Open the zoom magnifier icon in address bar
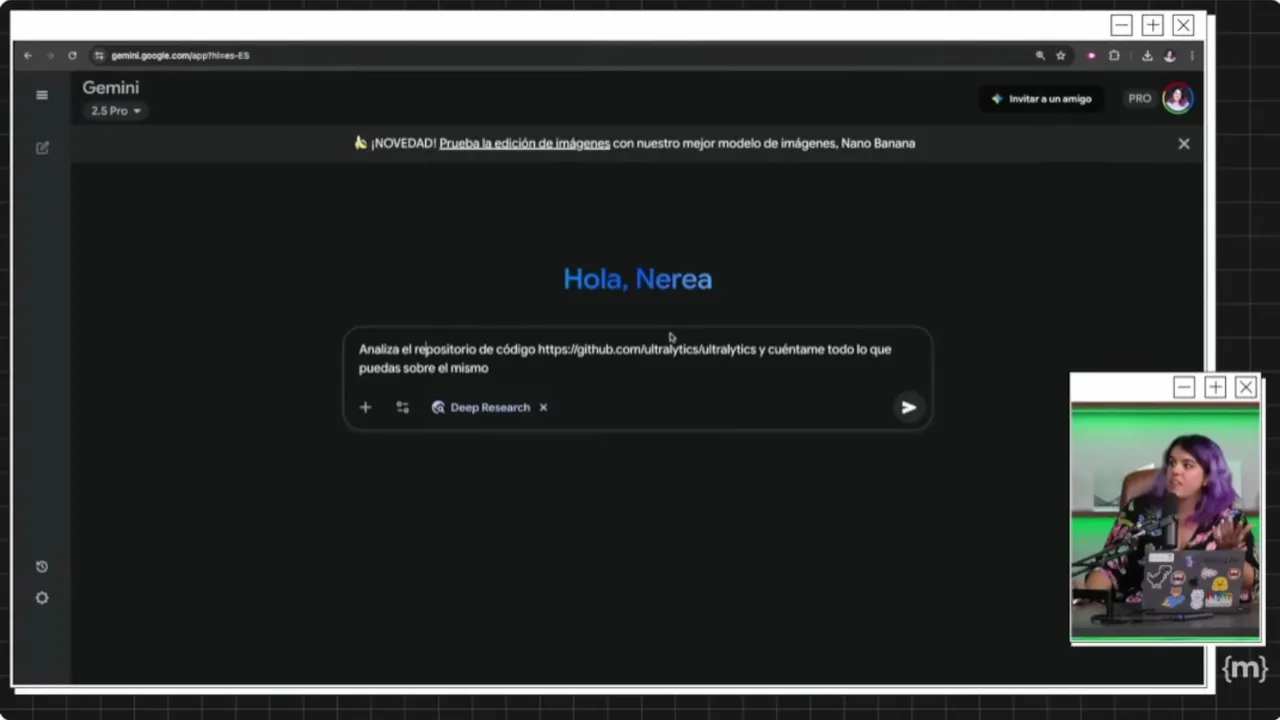Image resolution: width=1280 pixels, height=720 pixels. pyautogui.click(x=1040, y=55)
